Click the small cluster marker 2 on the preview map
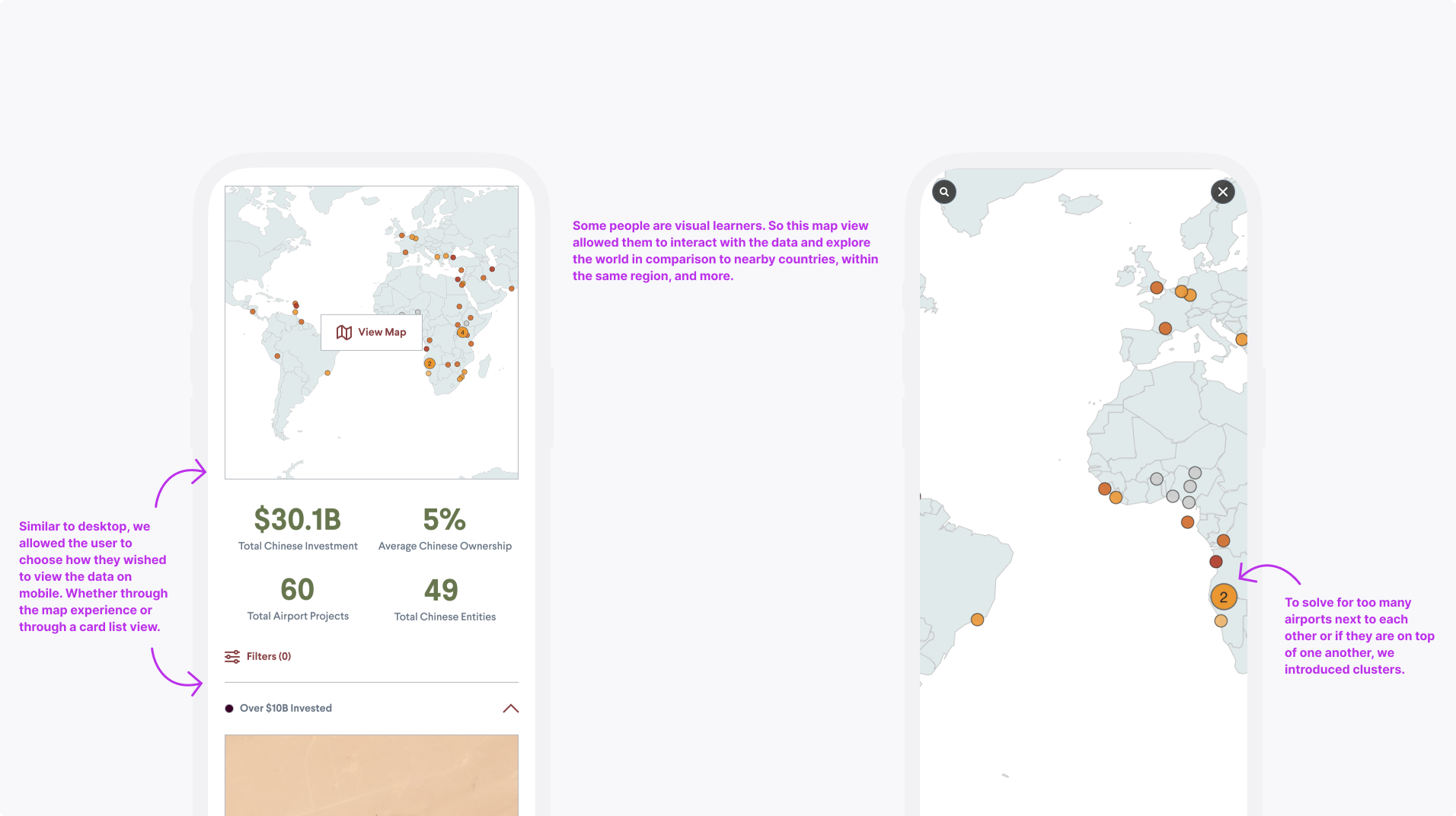The height and width of the screenshot is (816, 1456). coord(429,364)
